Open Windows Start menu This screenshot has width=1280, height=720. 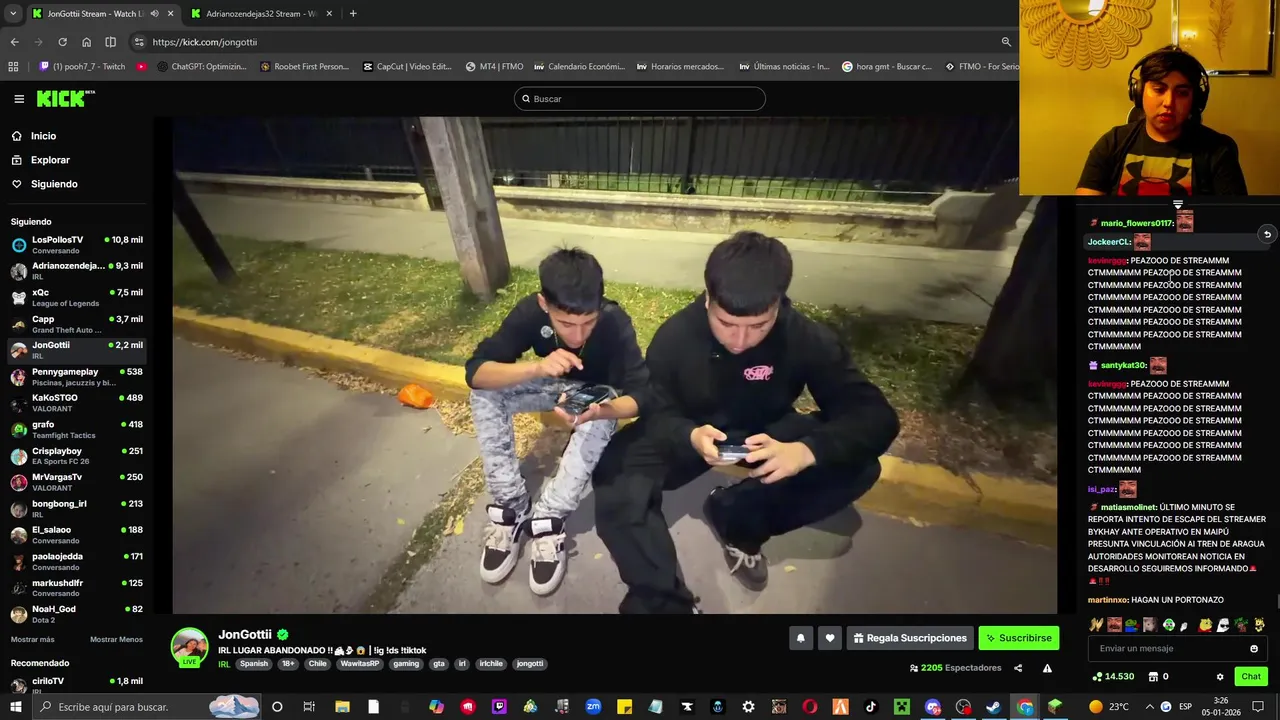[15, 707]
